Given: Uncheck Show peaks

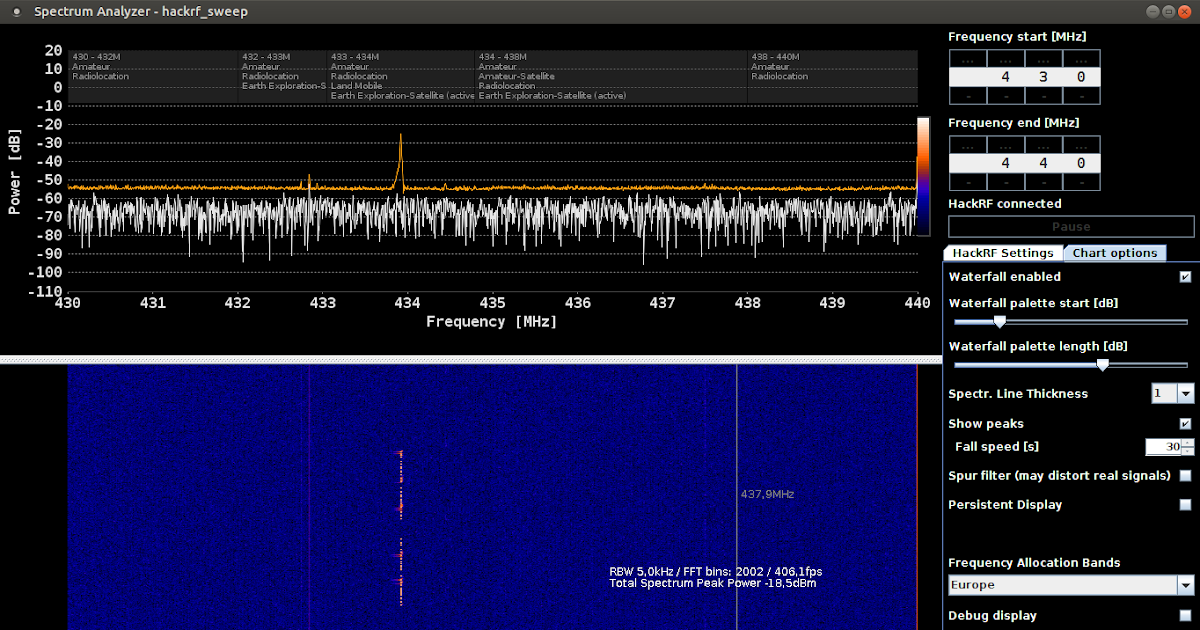Looking at the screenshot, I should pos(1186,423).
